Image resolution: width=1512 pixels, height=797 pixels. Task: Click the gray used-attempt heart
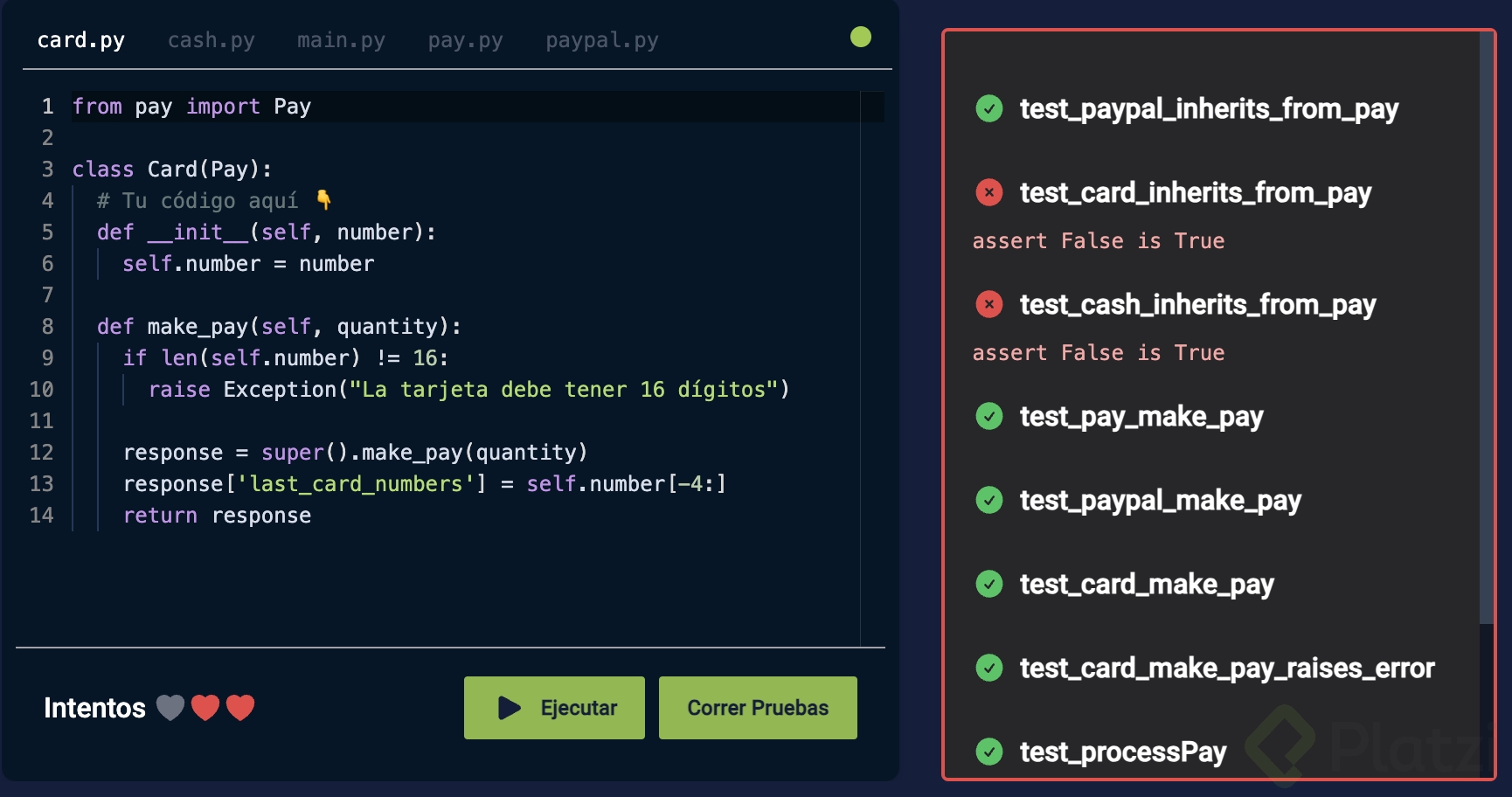pos(170,707)
